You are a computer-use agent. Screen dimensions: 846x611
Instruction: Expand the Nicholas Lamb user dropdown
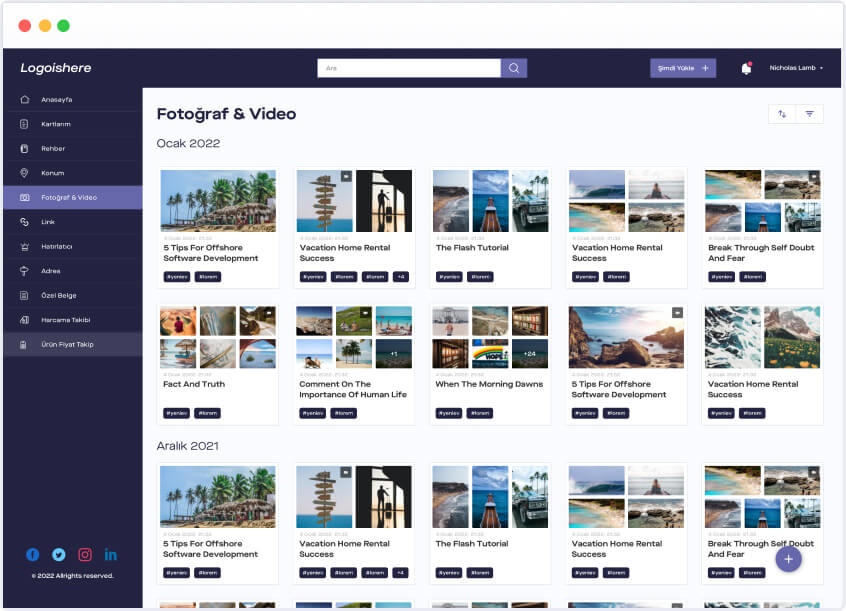pos(796,68)
